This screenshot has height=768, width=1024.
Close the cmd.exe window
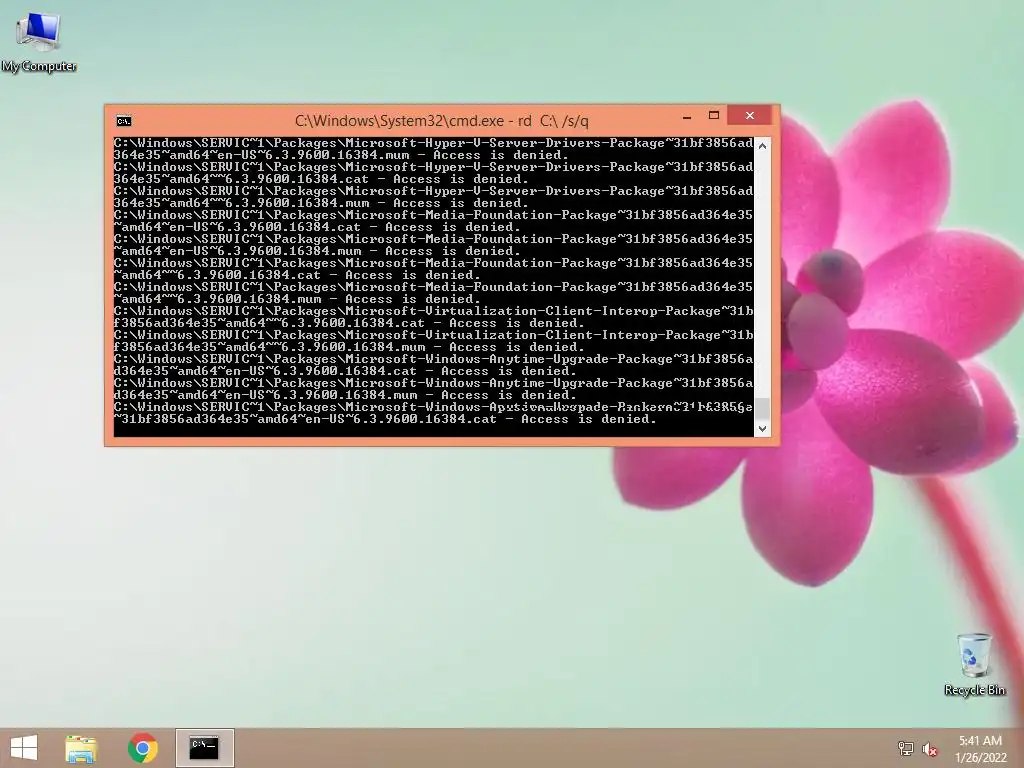(x=750, y=116)
